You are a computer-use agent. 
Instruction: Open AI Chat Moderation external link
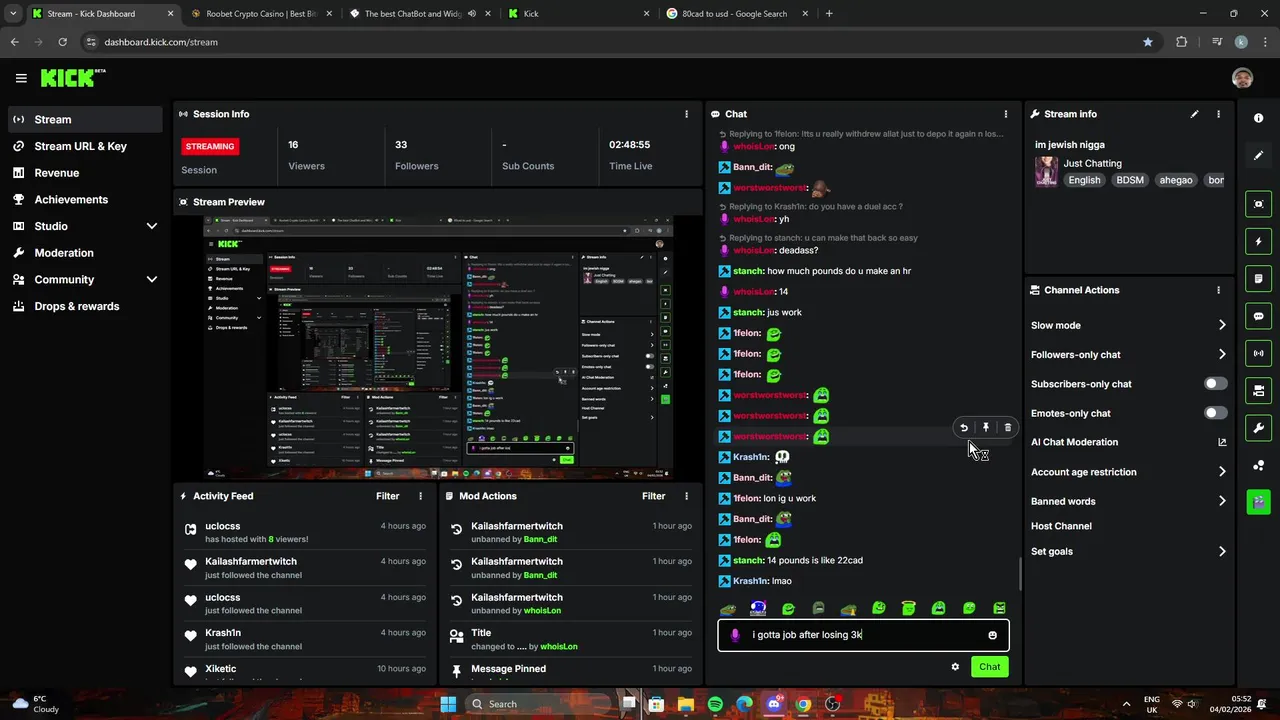tap(1222, 442)
